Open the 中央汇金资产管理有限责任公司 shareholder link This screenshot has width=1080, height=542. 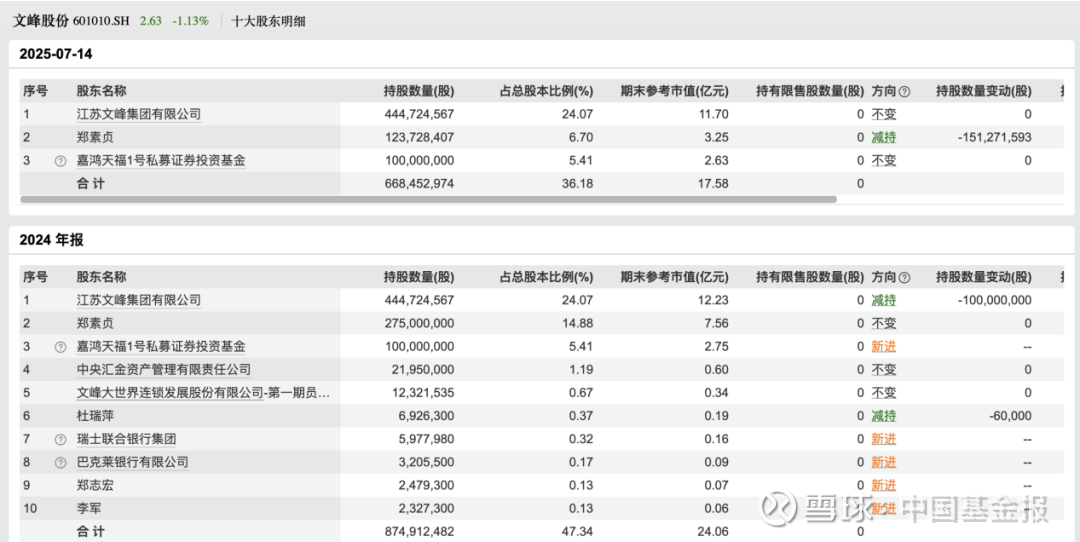[x=163, y=370]
